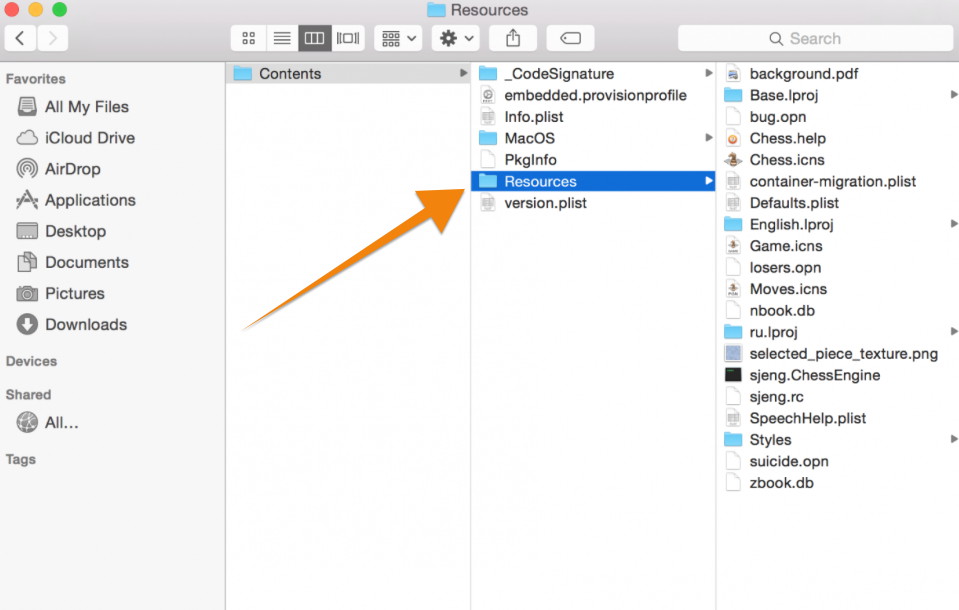
Task: Switch to icon view
Action: (248, 39)
